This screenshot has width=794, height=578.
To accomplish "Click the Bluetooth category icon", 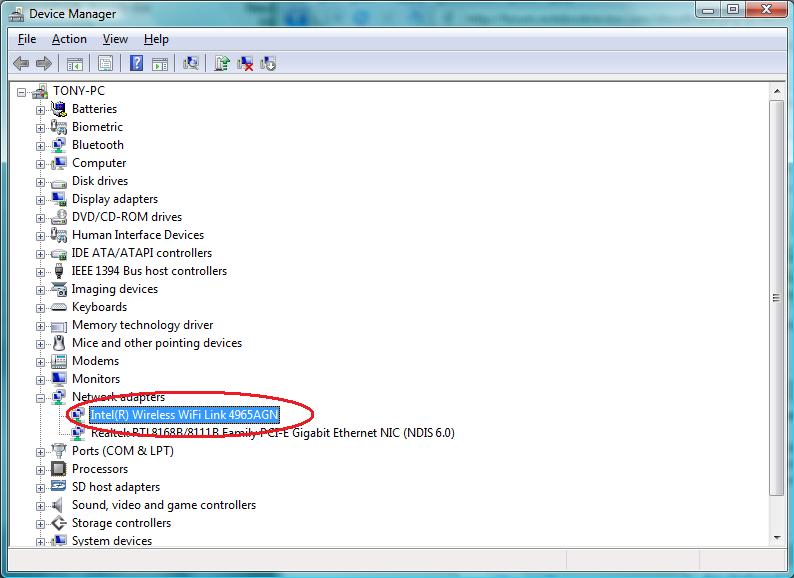I will pyautogui.click(x=59, y=145).
